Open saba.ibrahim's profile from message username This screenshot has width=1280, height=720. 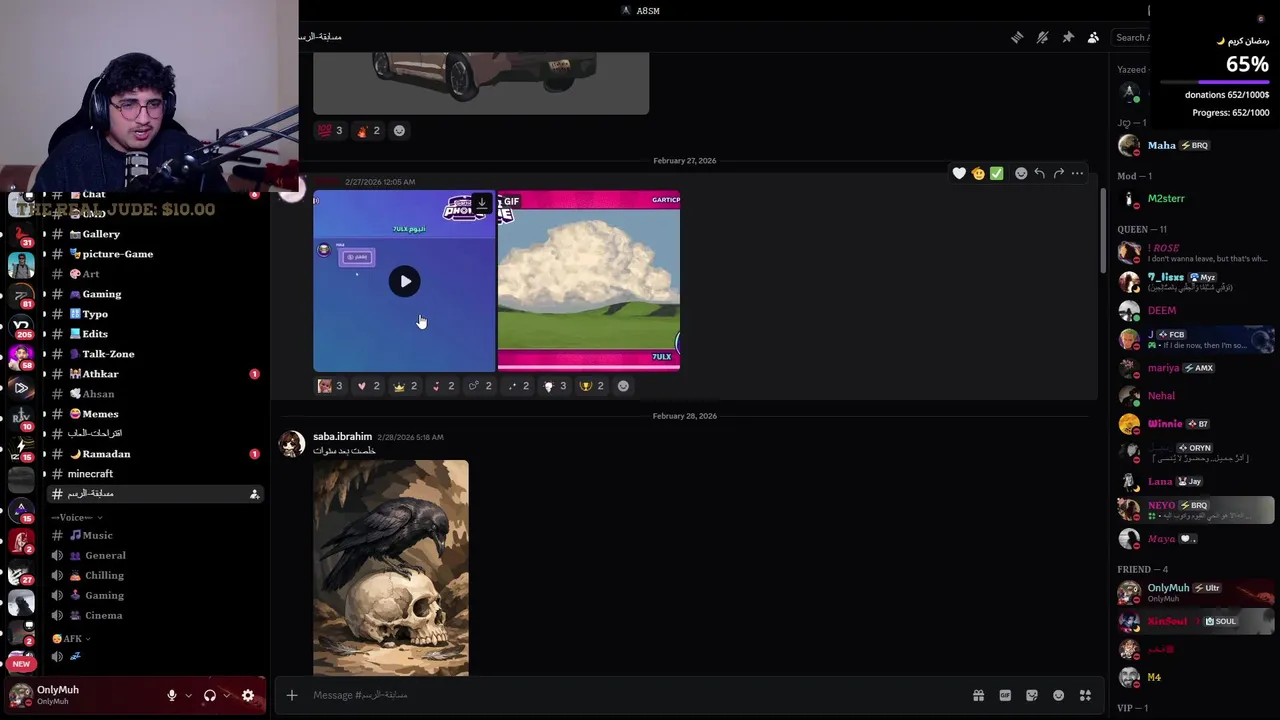click(342, 437)
